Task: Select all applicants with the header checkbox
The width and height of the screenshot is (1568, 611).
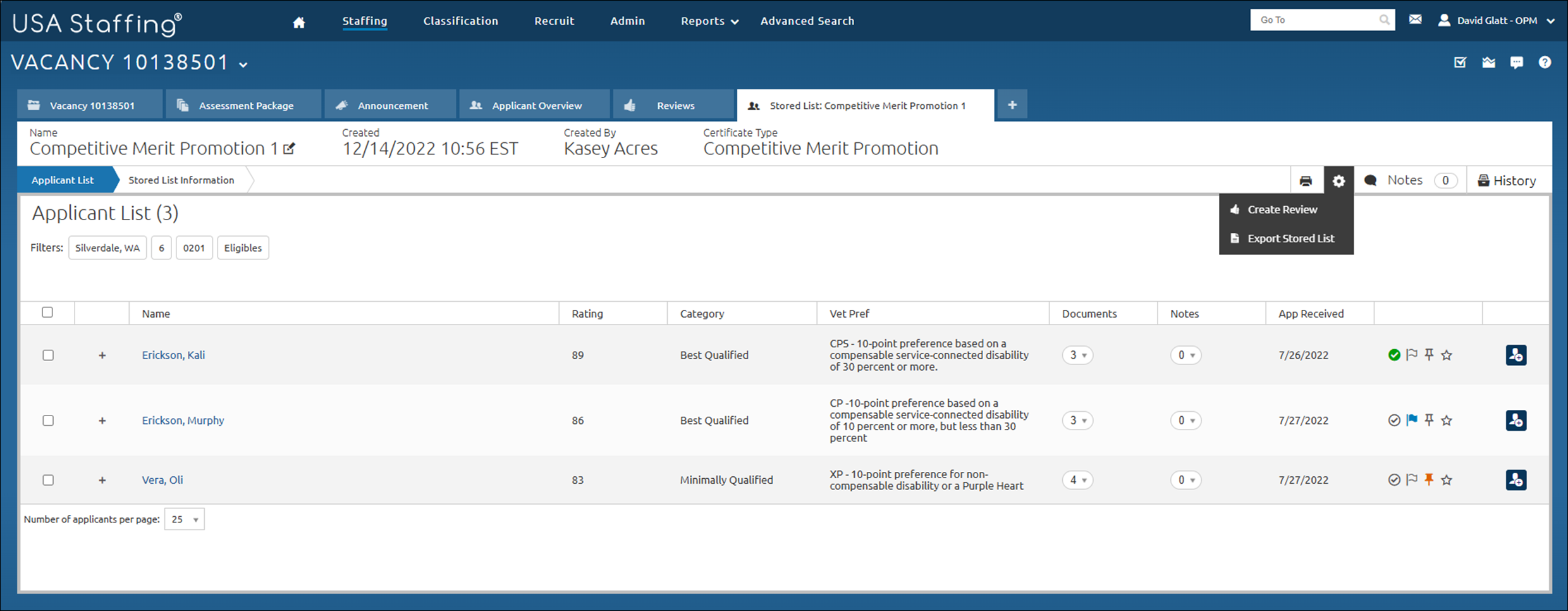Action: click(48, 312)
